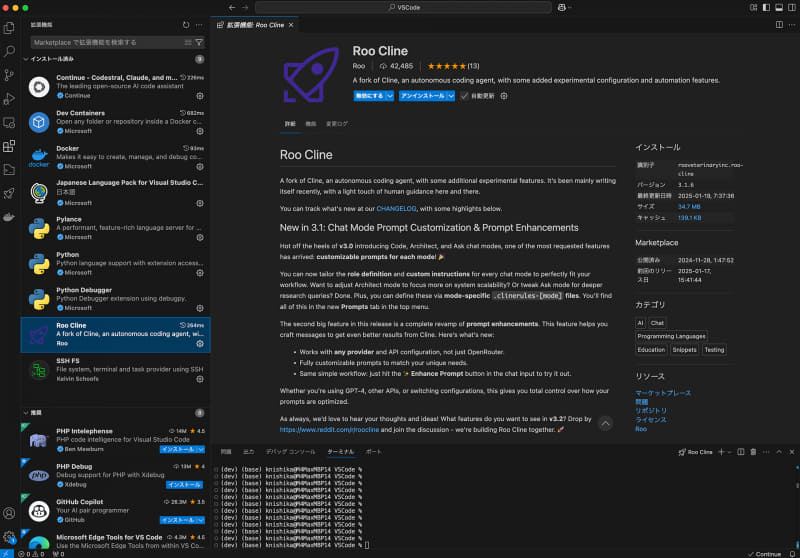
Task: Switch to the Debug Console panel tab
Action: (x=290, y=452)
